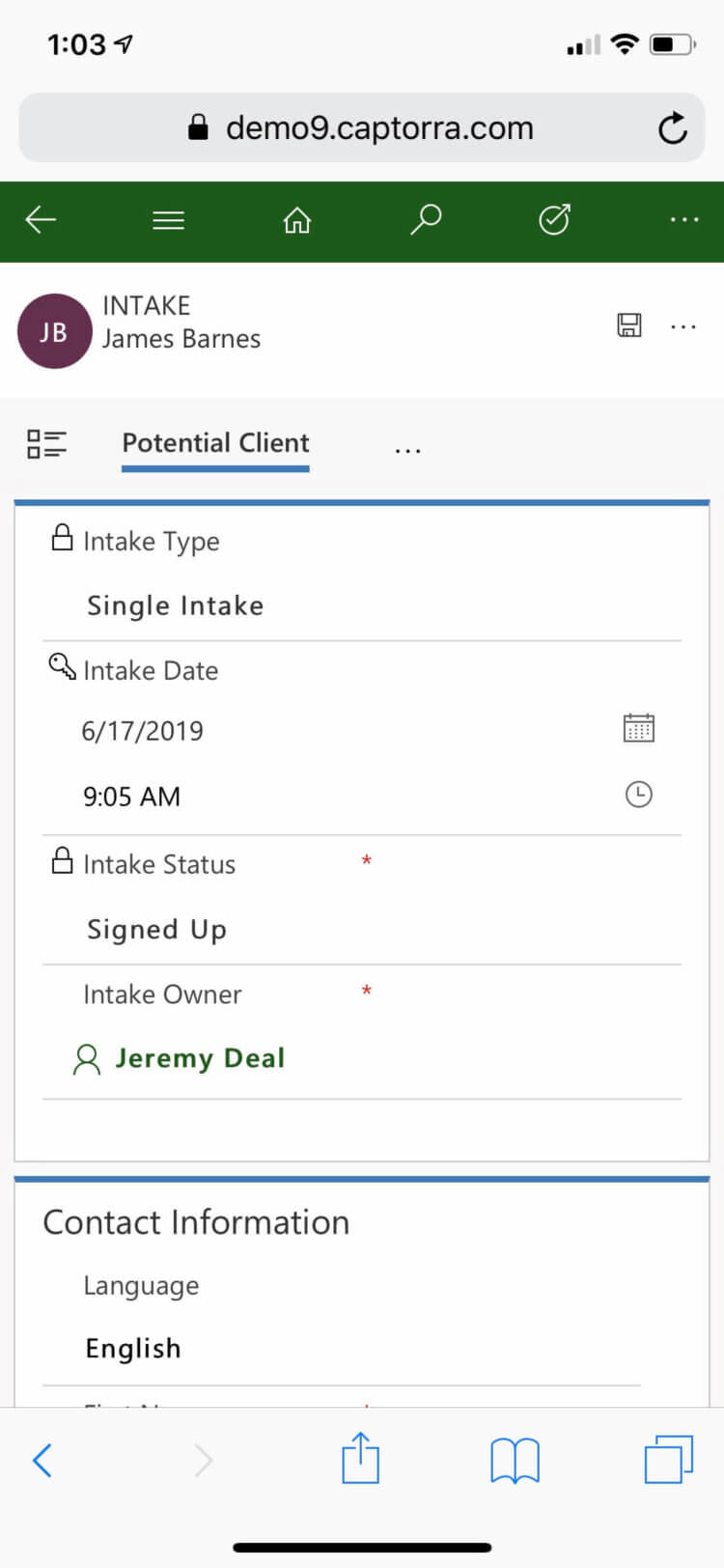Open Safari bookmarks book icon
The height and width of the screenshot is (1568, 724).
[515, 1460]
